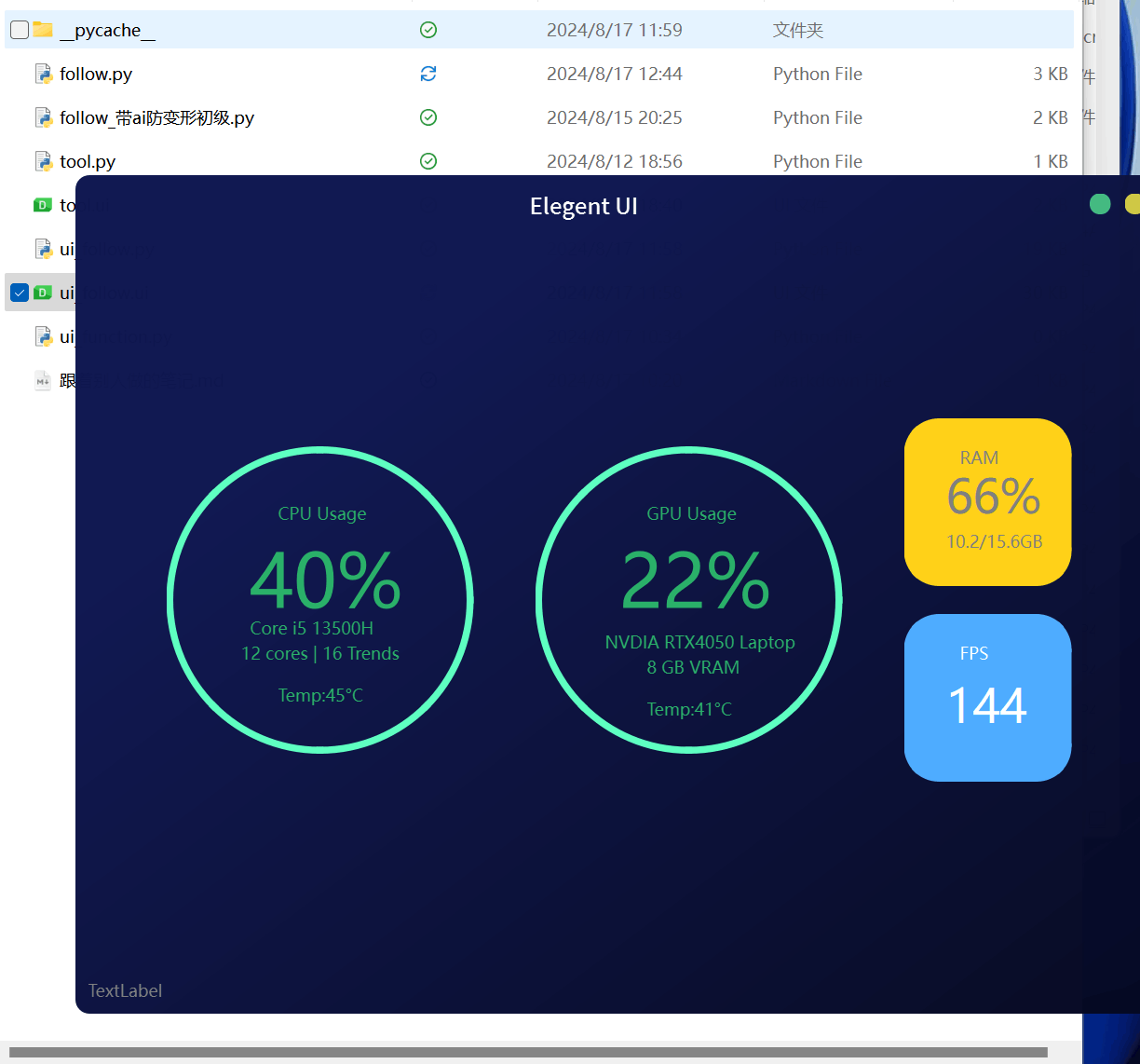The height and width of the screenshot is (1064, 1140).
Task: Click the NVDIA RTX4050 Laptop label
Action: click(700, 642)
